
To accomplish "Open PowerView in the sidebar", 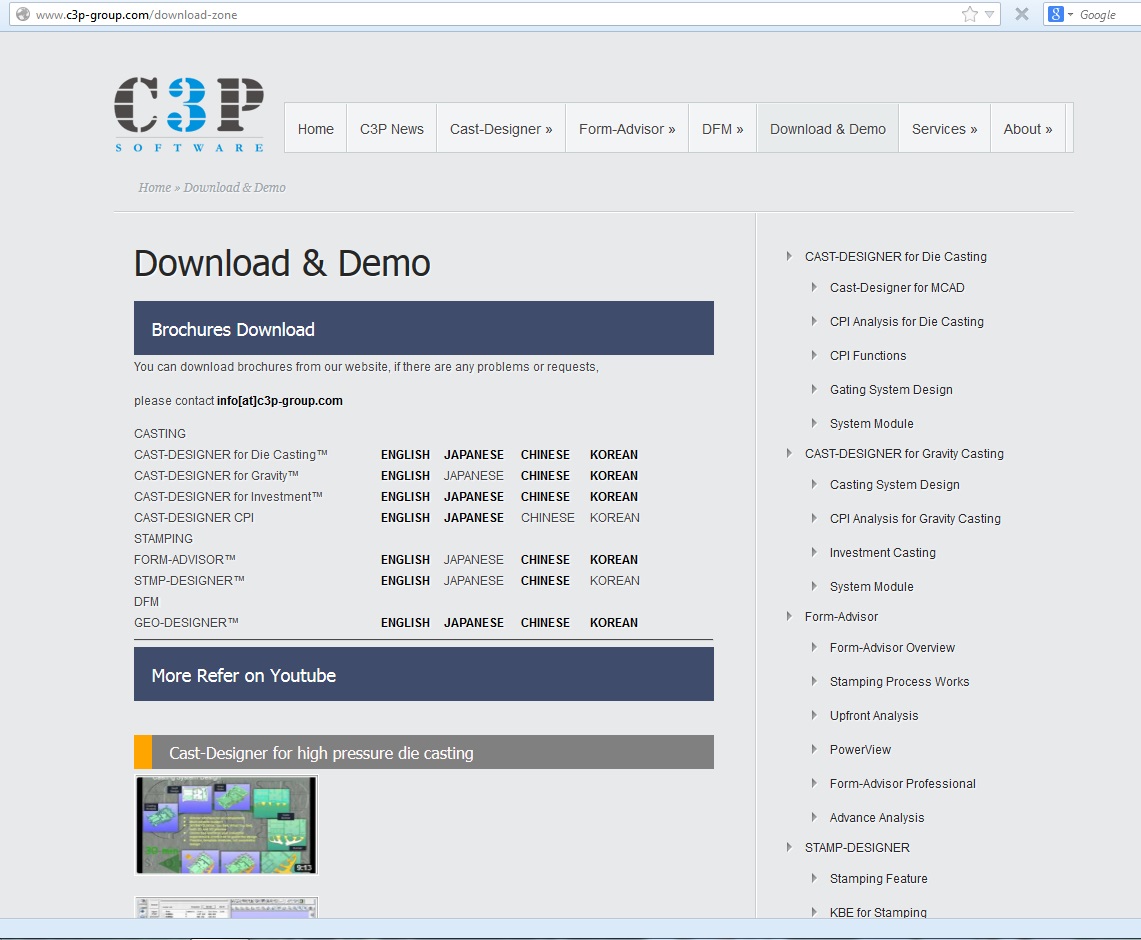I will click(x=860, y=750).
